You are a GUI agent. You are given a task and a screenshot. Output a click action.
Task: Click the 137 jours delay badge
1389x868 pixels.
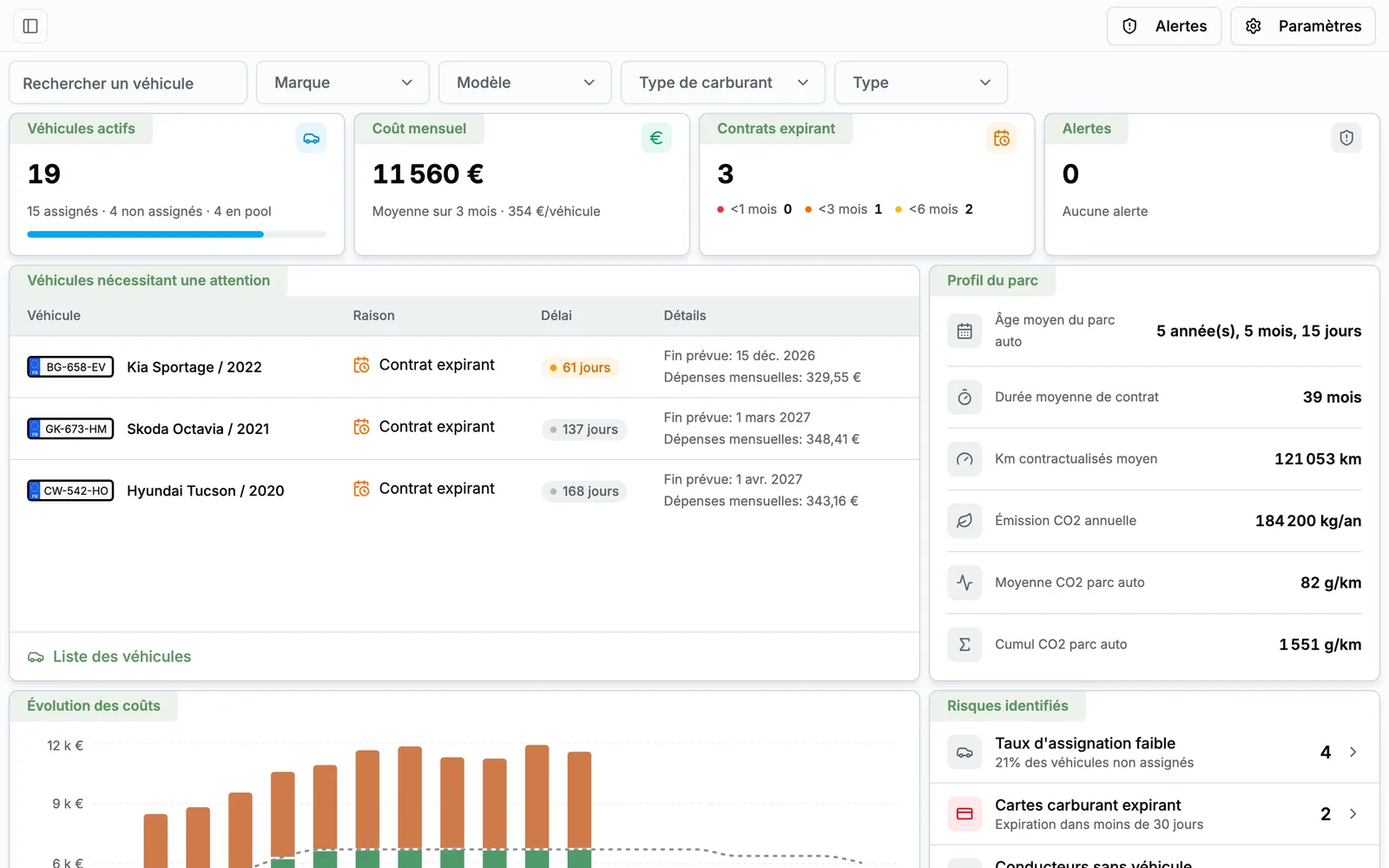tap(583, 430)
